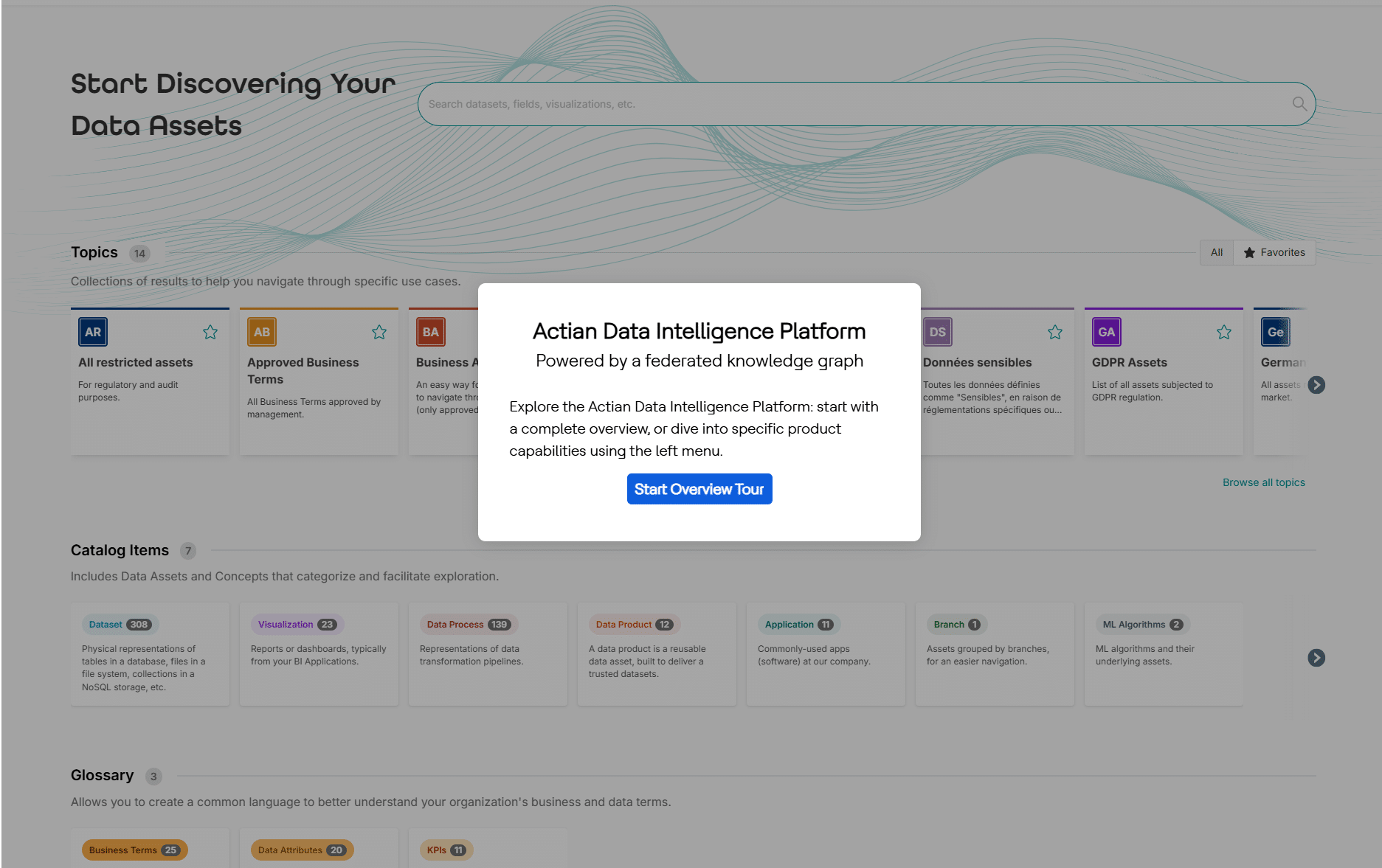
Task: Switch to the All topics filter
Action: pyautogui.click(x=1217, y=252)
